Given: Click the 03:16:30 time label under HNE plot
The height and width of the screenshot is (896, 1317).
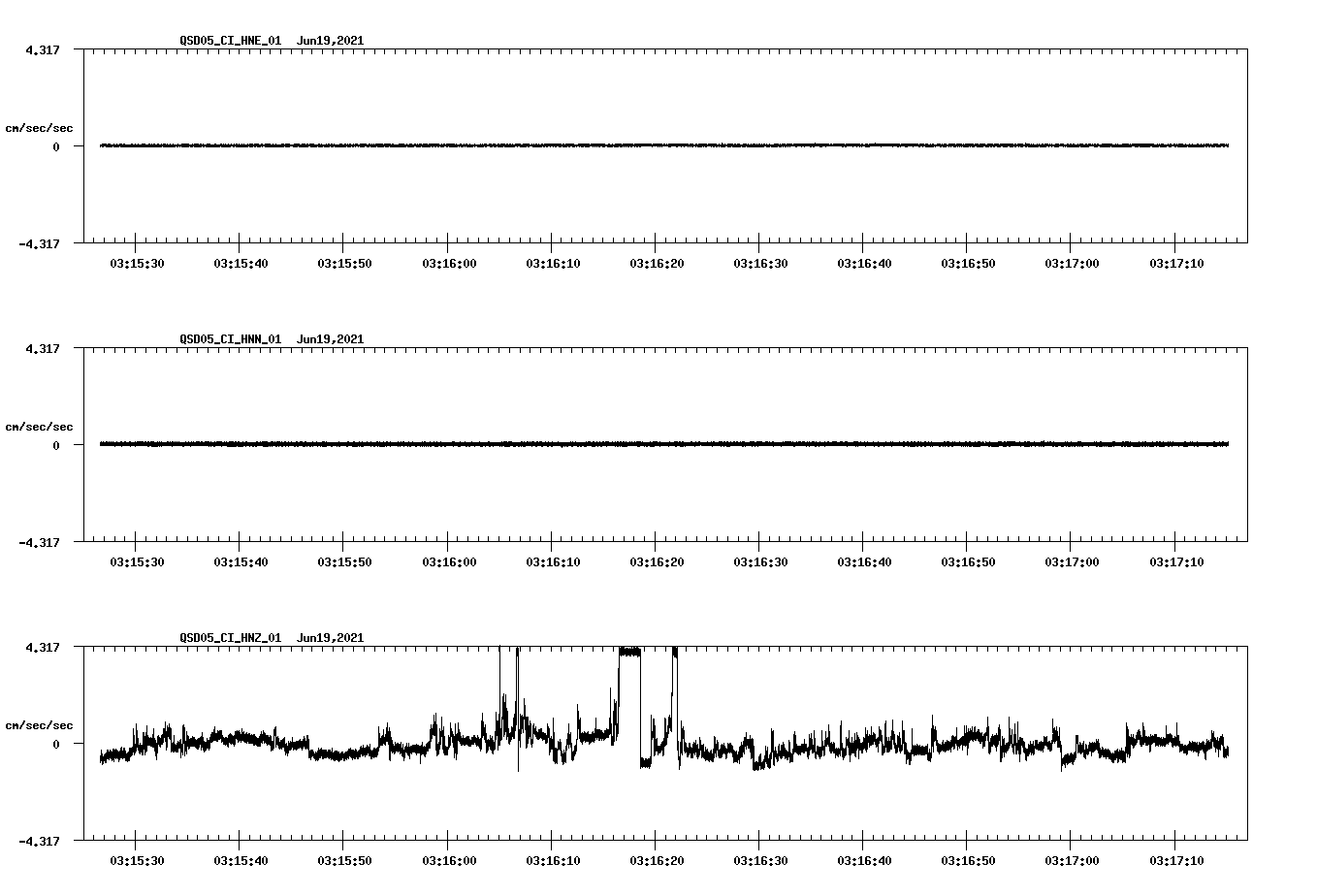Looking at the screenshot, I should [760, 263].
